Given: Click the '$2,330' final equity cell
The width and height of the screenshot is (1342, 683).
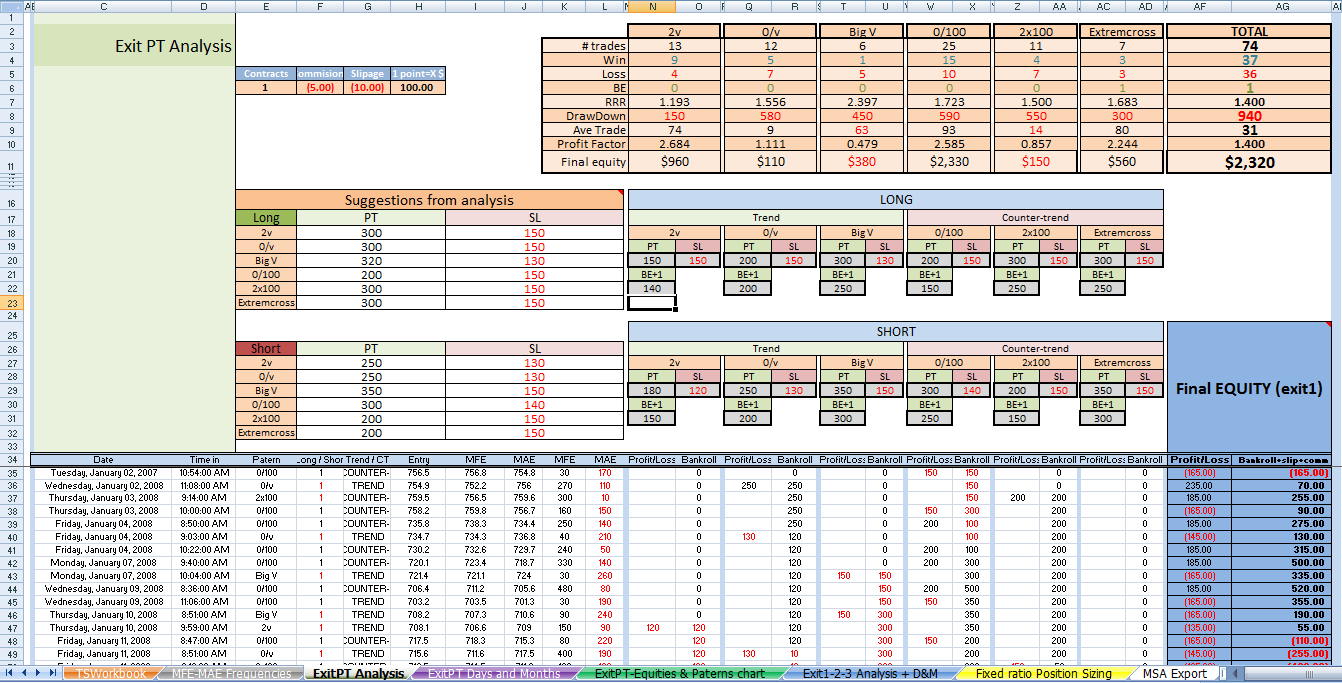Looking at the screenshot, I should point(948,162).
